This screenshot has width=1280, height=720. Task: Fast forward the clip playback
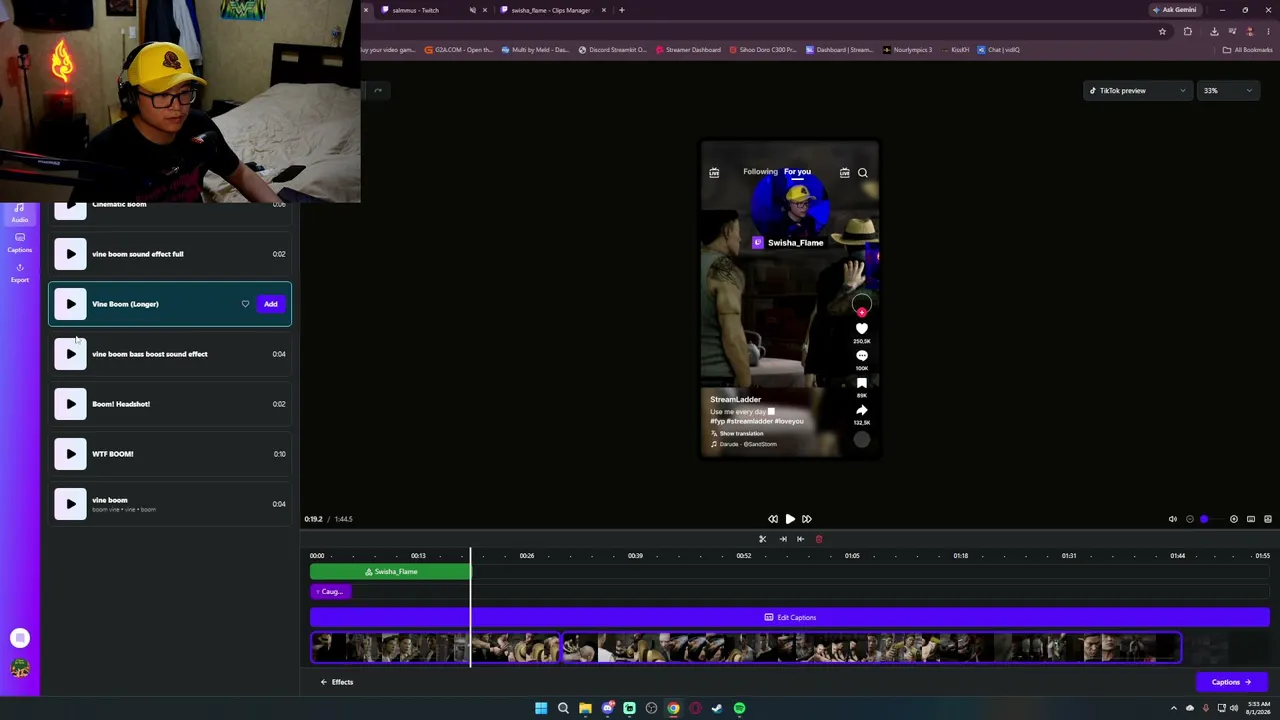click(807, 519)
